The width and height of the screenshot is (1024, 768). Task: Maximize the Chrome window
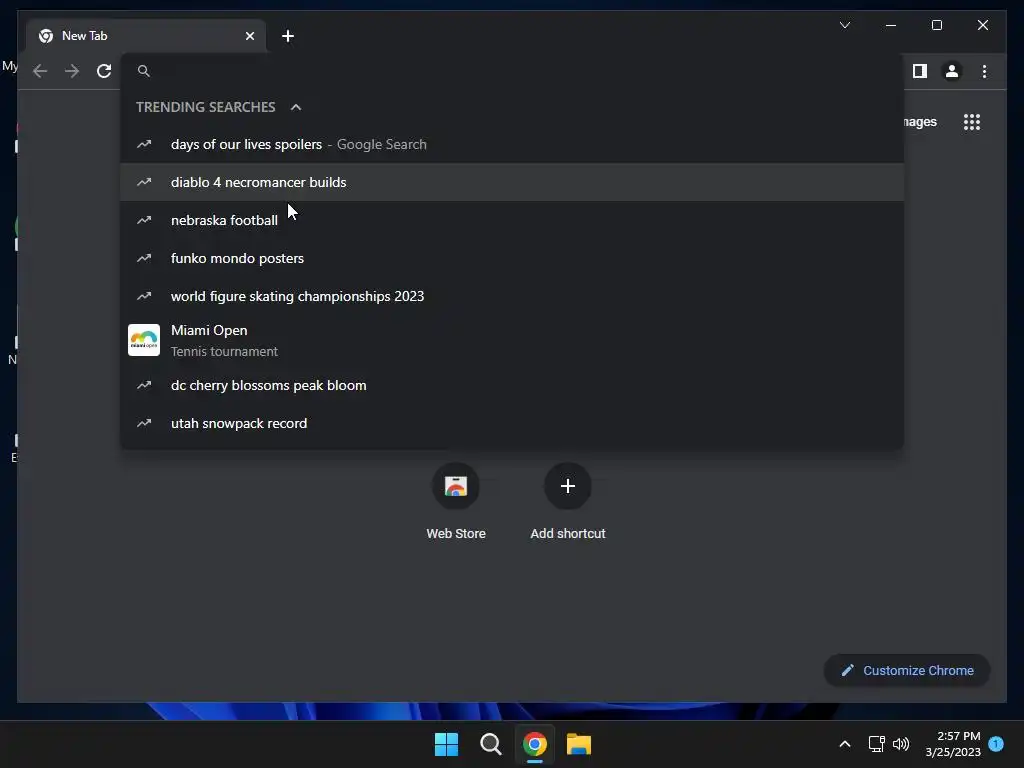(936, 25)
